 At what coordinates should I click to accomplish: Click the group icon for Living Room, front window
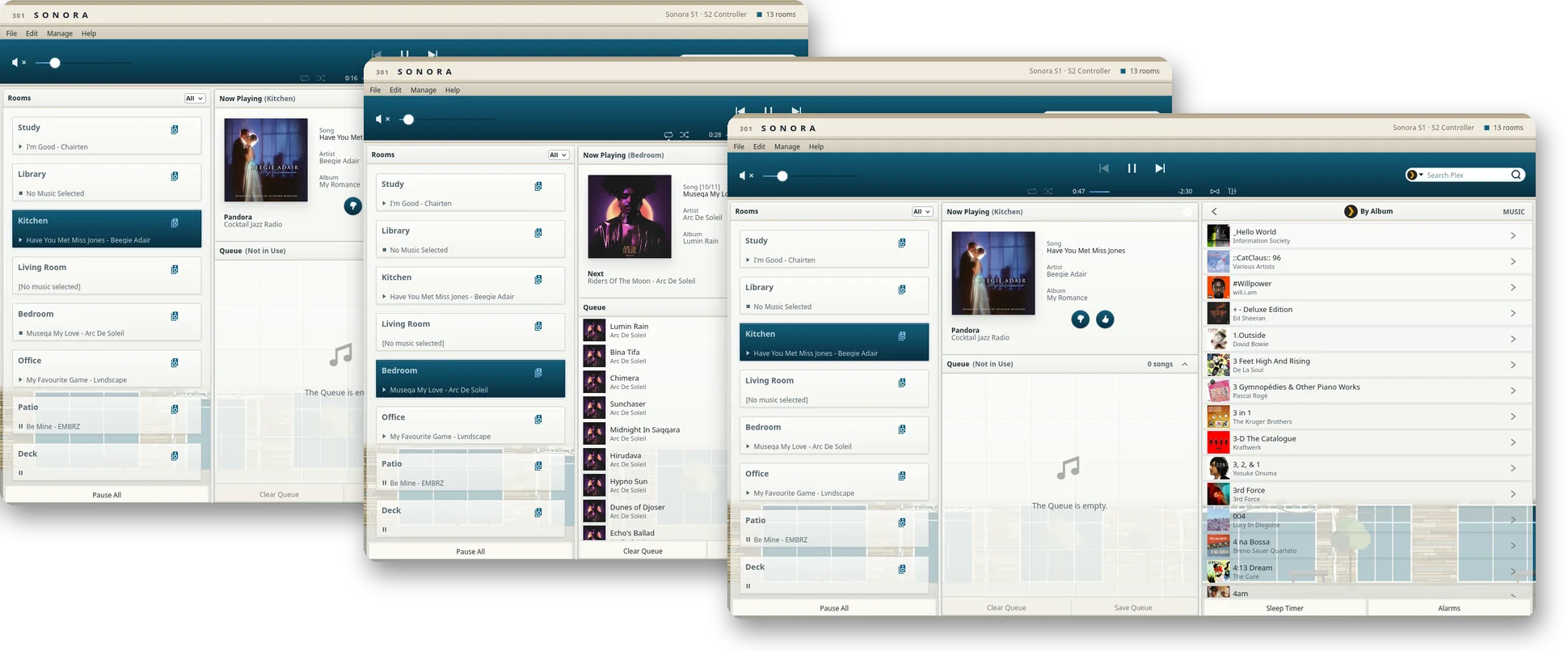[902, 383]
